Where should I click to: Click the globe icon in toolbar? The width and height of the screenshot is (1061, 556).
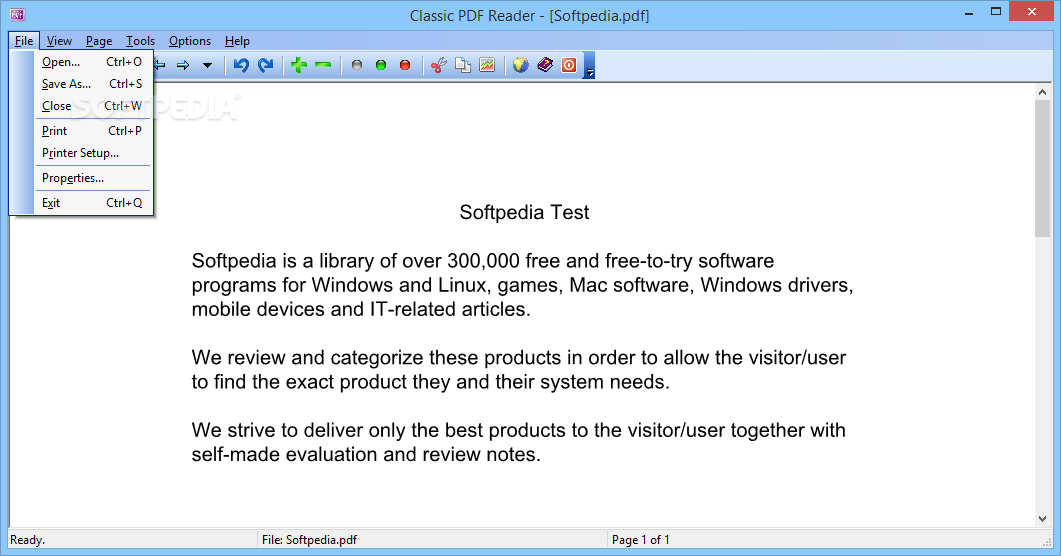pyautogui.click(x=520, y=65)
